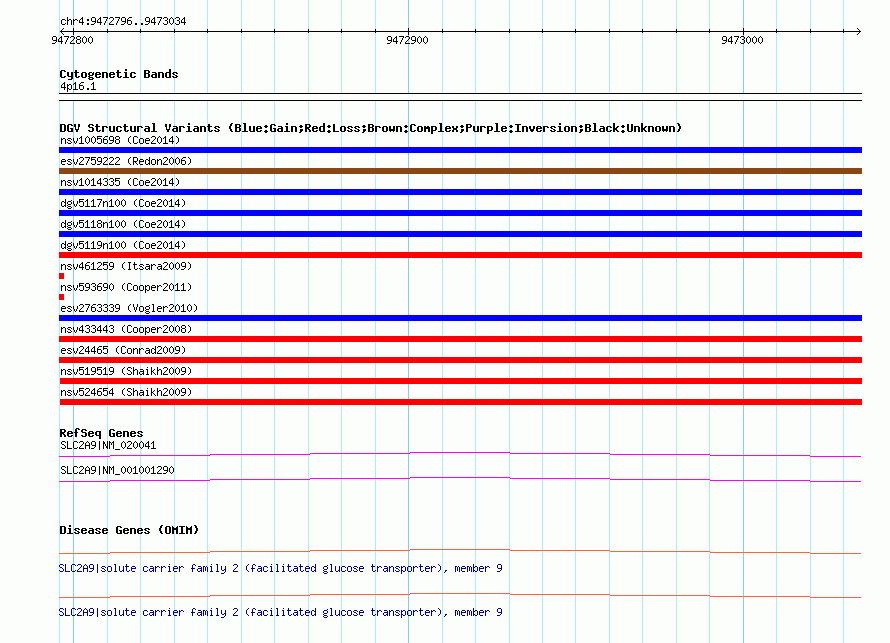
Task: Click the blue bar under nsv1014335
Action: [x=460, y=192]
